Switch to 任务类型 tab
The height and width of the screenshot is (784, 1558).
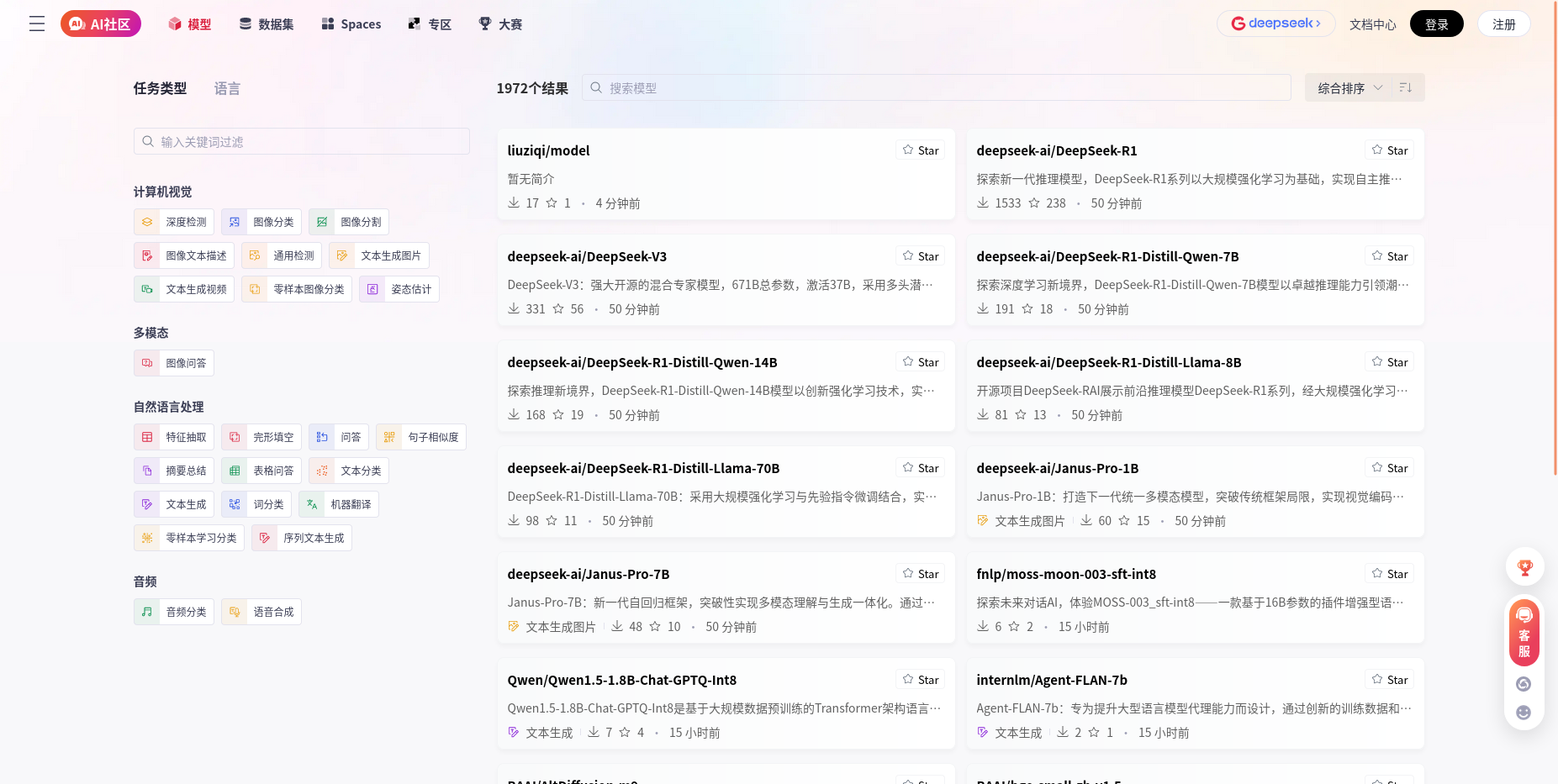[x=160, y=88]
